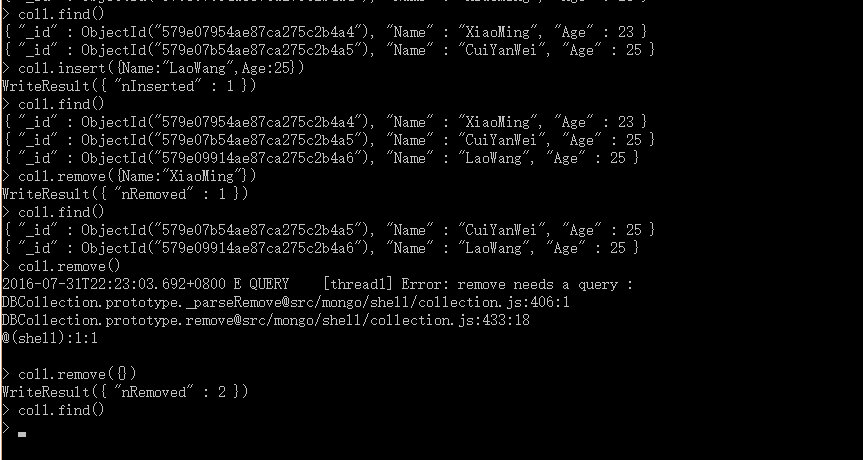
Task: Click the coll.insert LaoWang command line
Action: point(153,68)
